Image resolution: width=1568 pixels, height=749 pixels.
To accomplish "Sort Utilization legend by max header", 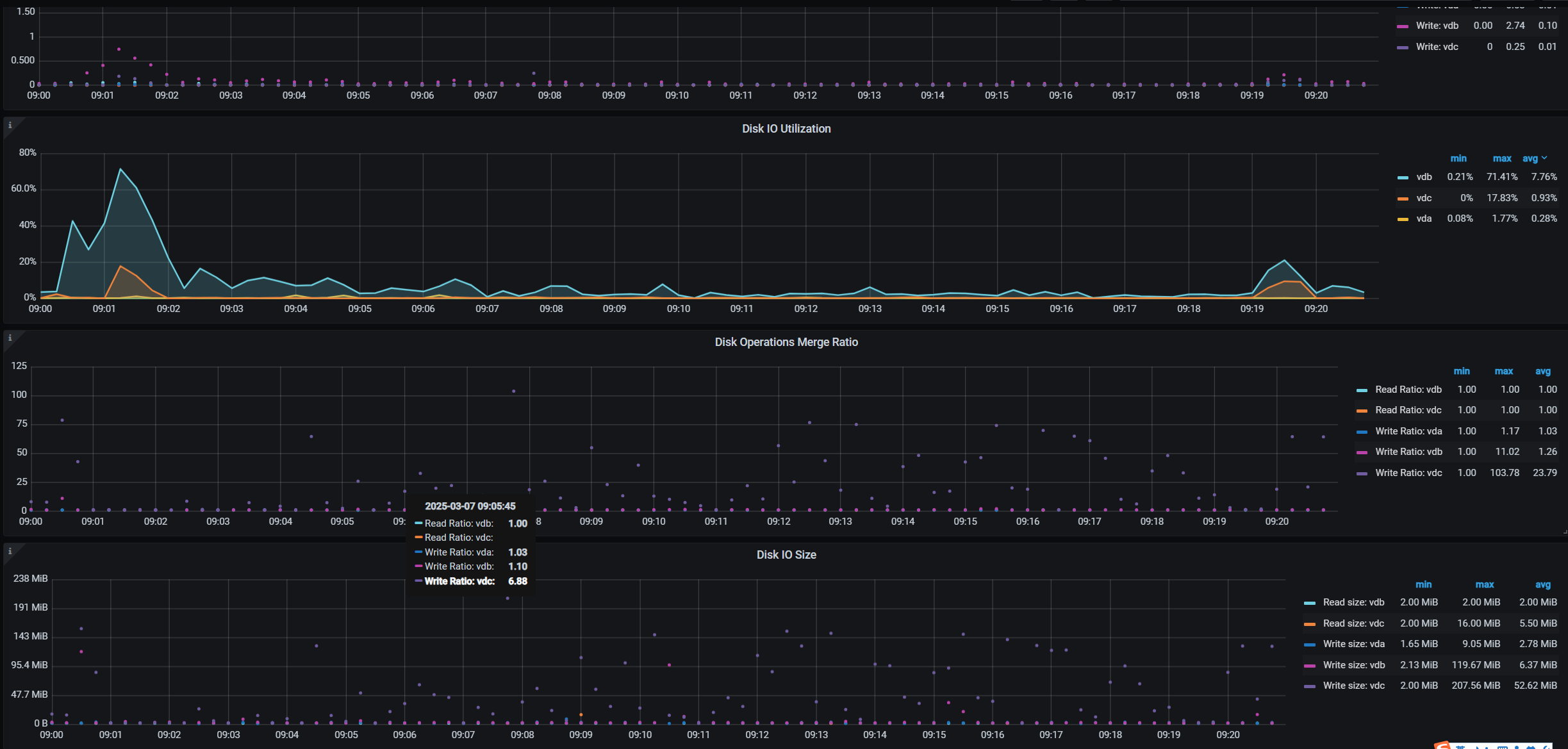I will (x=1501, y=158).
